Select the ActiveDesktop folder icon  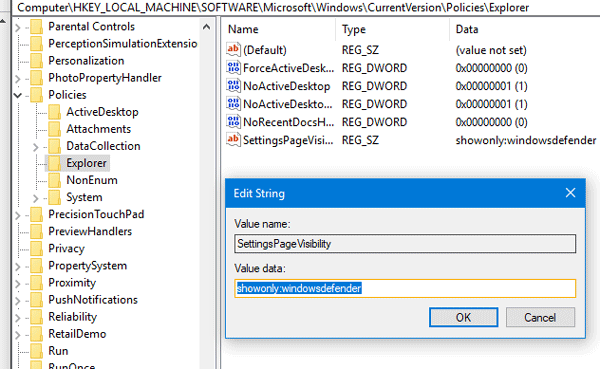coord(54,112)
